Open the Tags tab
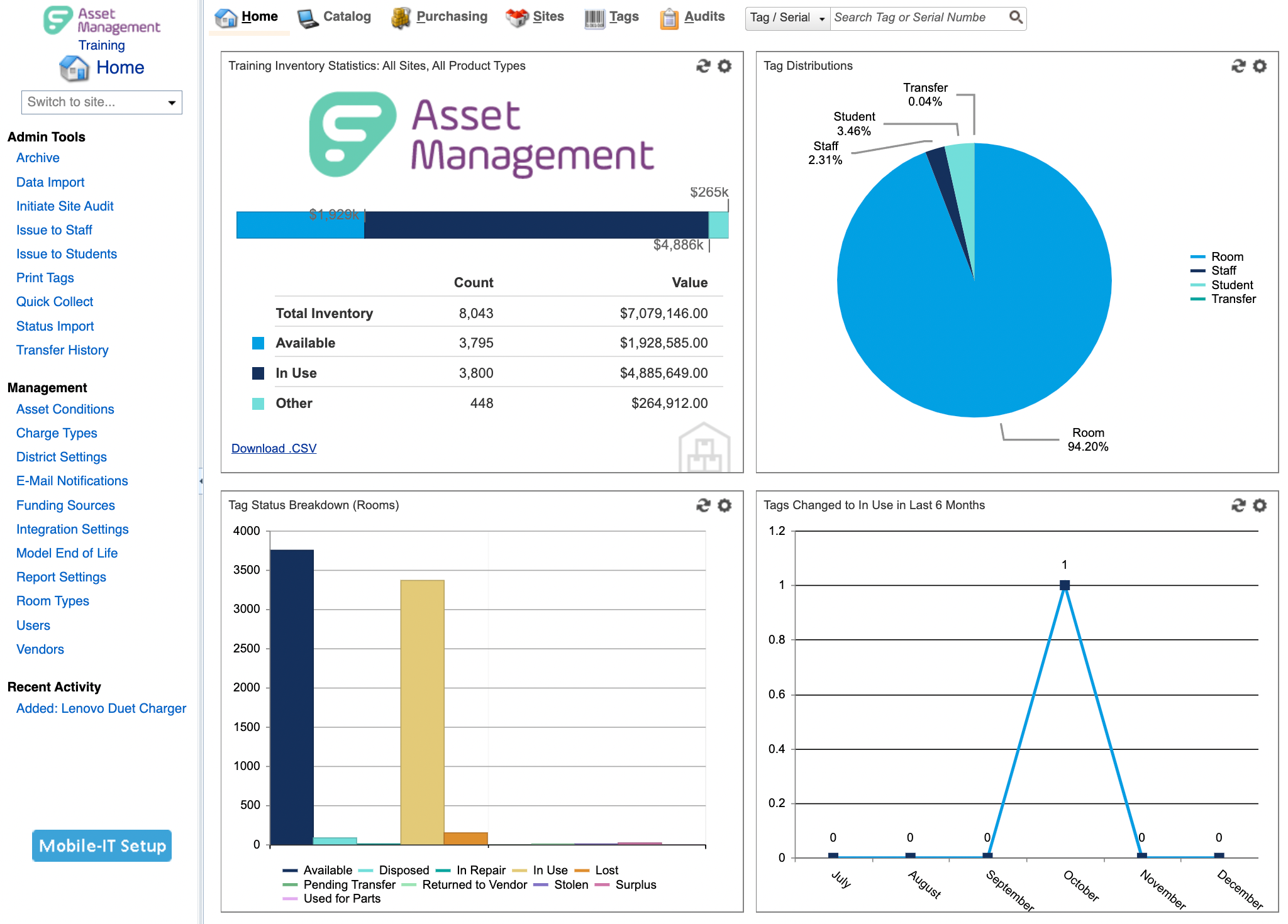The width and height of the screenshot is (1288, 924). coord(624,17)
